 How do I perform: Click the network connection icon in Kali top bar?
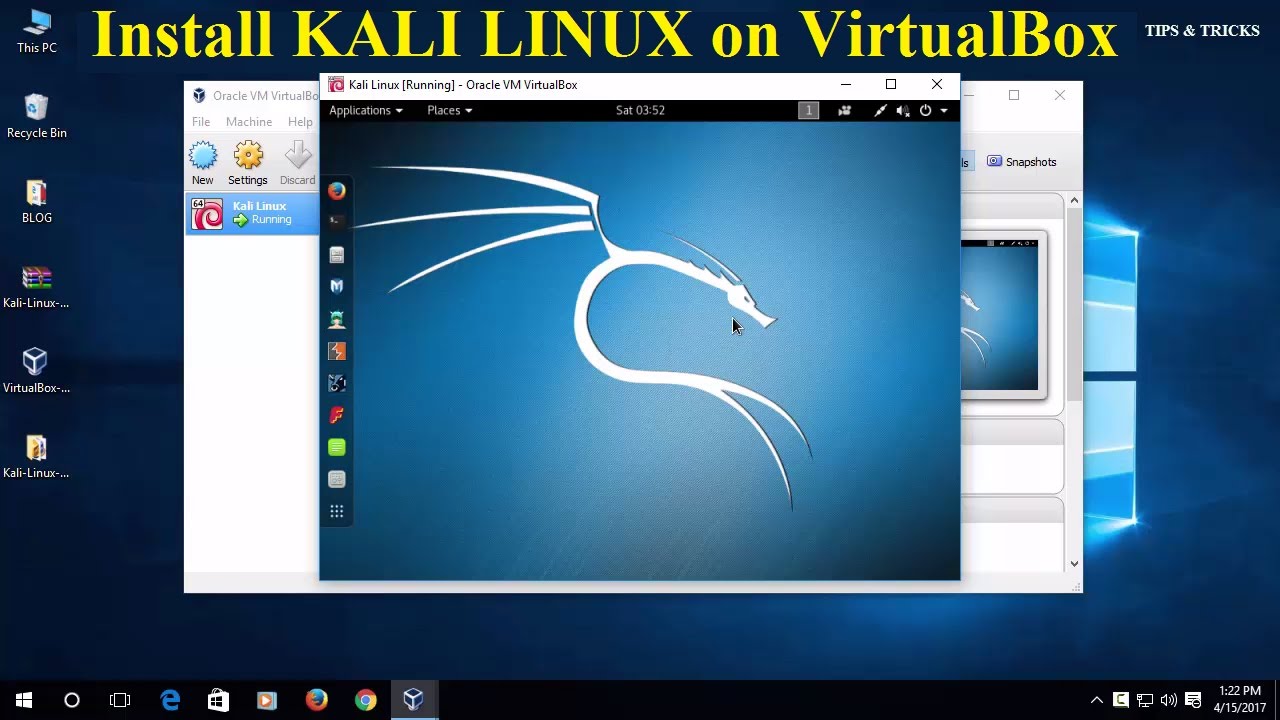coord(880,110)
